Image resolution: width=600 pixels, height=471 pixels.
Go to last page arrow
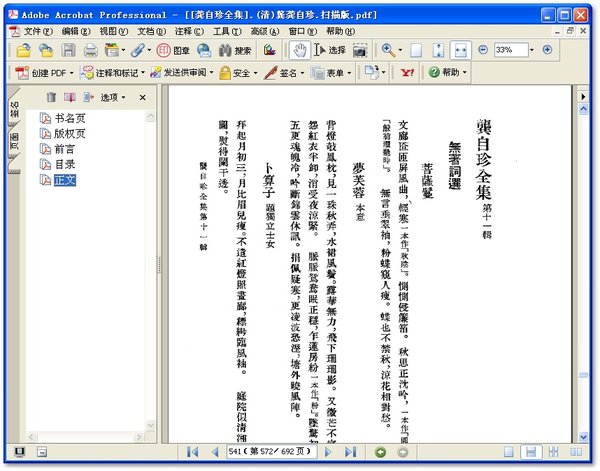click(350, 452)
